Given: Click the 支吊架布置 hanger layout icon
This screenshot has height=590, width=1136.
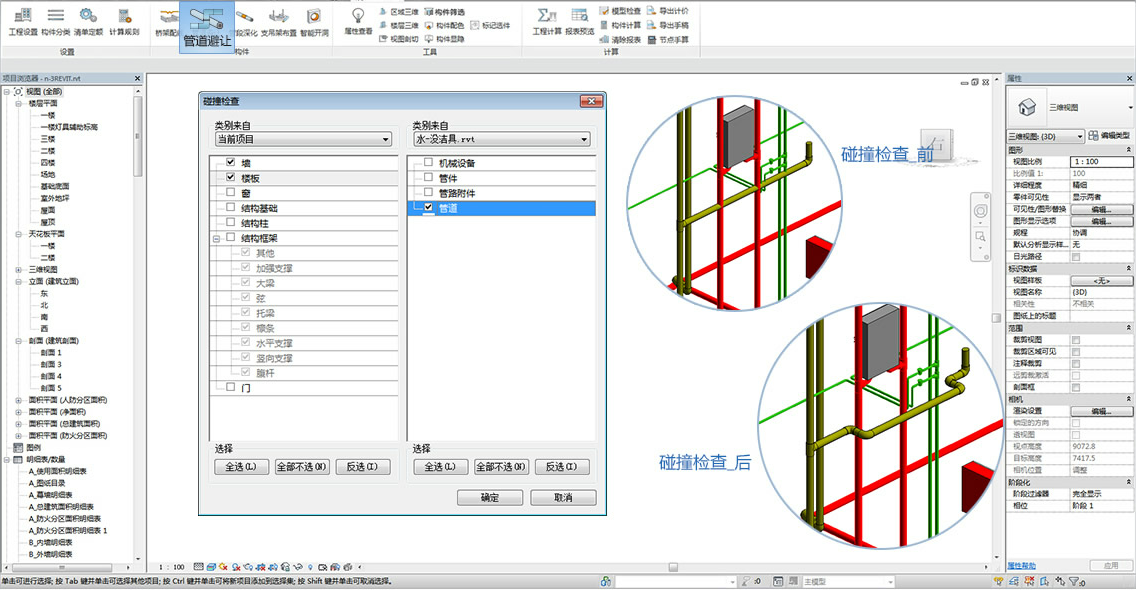Looking at the screenshot, I should pyautogui.click(x=278, y=20).
